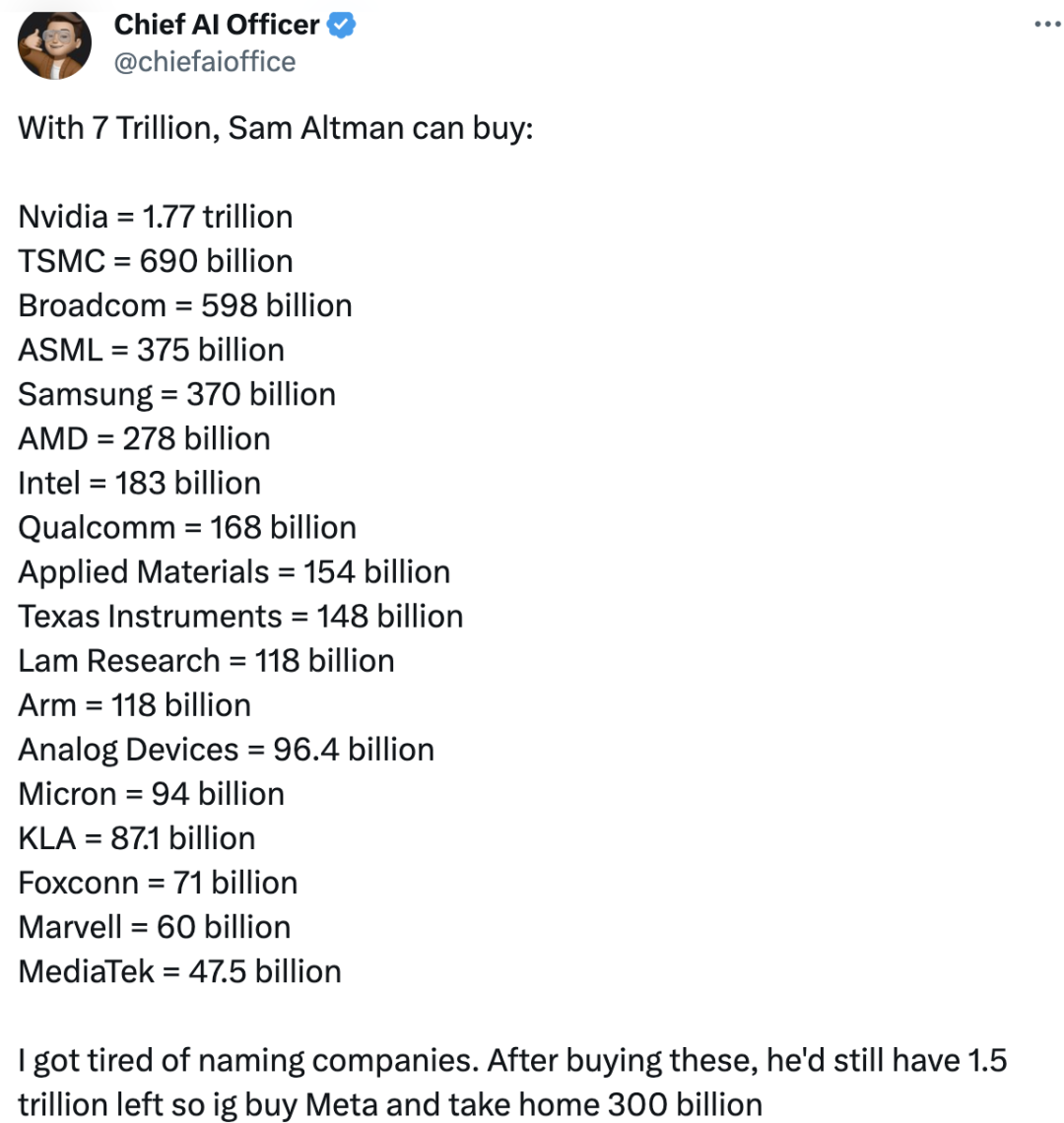This screenshot has height=1123, width=1064.
Task: Click the Lam Research = 118 billion line
Action: pyautogui.click(x=207, y=660)
